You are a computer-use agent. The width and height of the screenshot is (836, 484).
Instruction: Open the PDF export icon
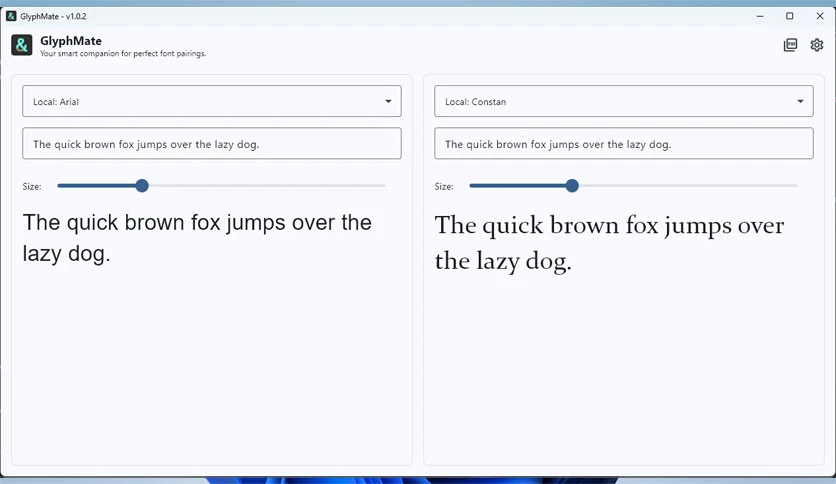pos(790,45)
